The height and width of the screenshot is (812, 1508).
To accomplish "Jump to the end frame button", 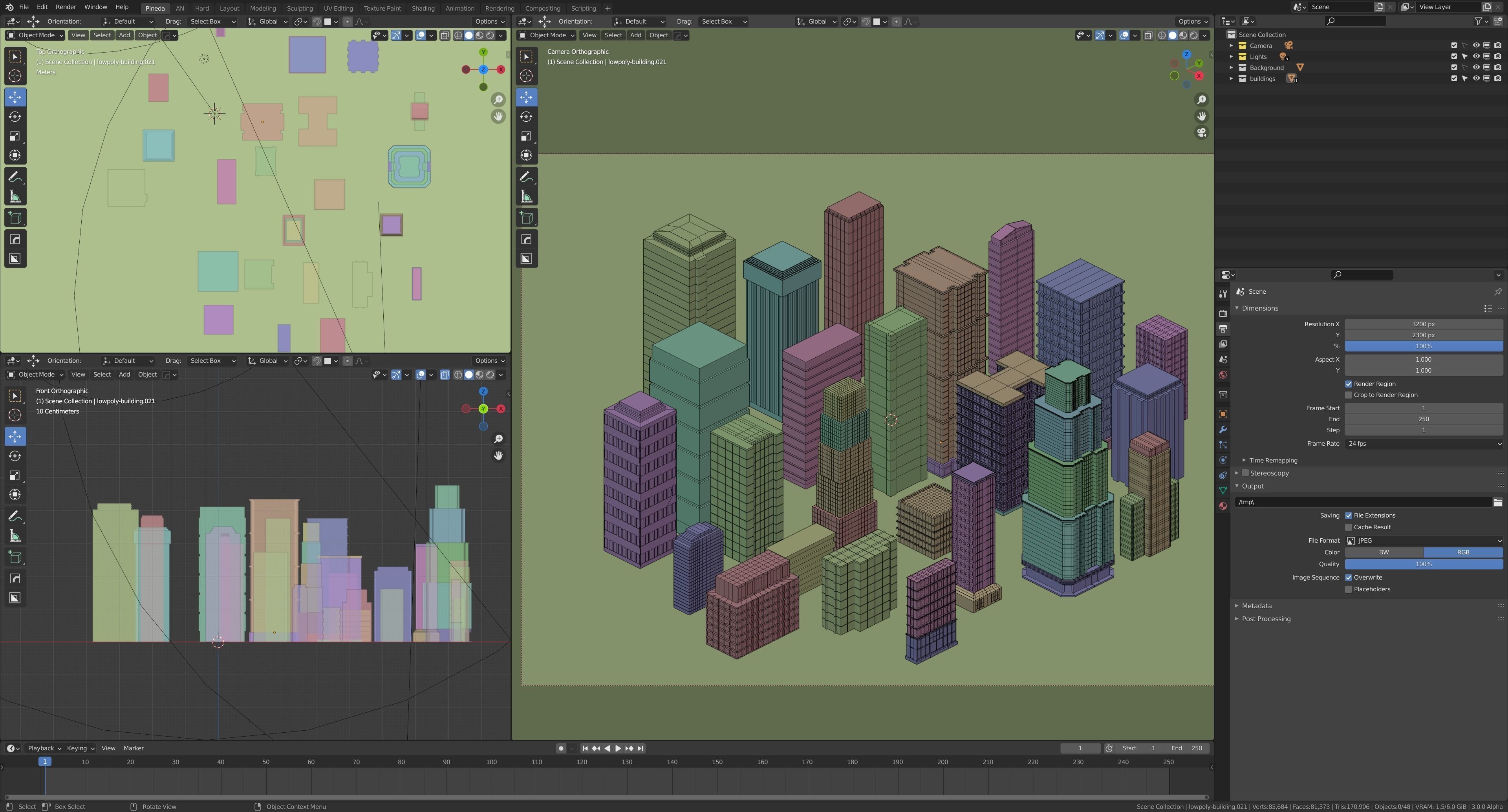I will pos(641,748).
